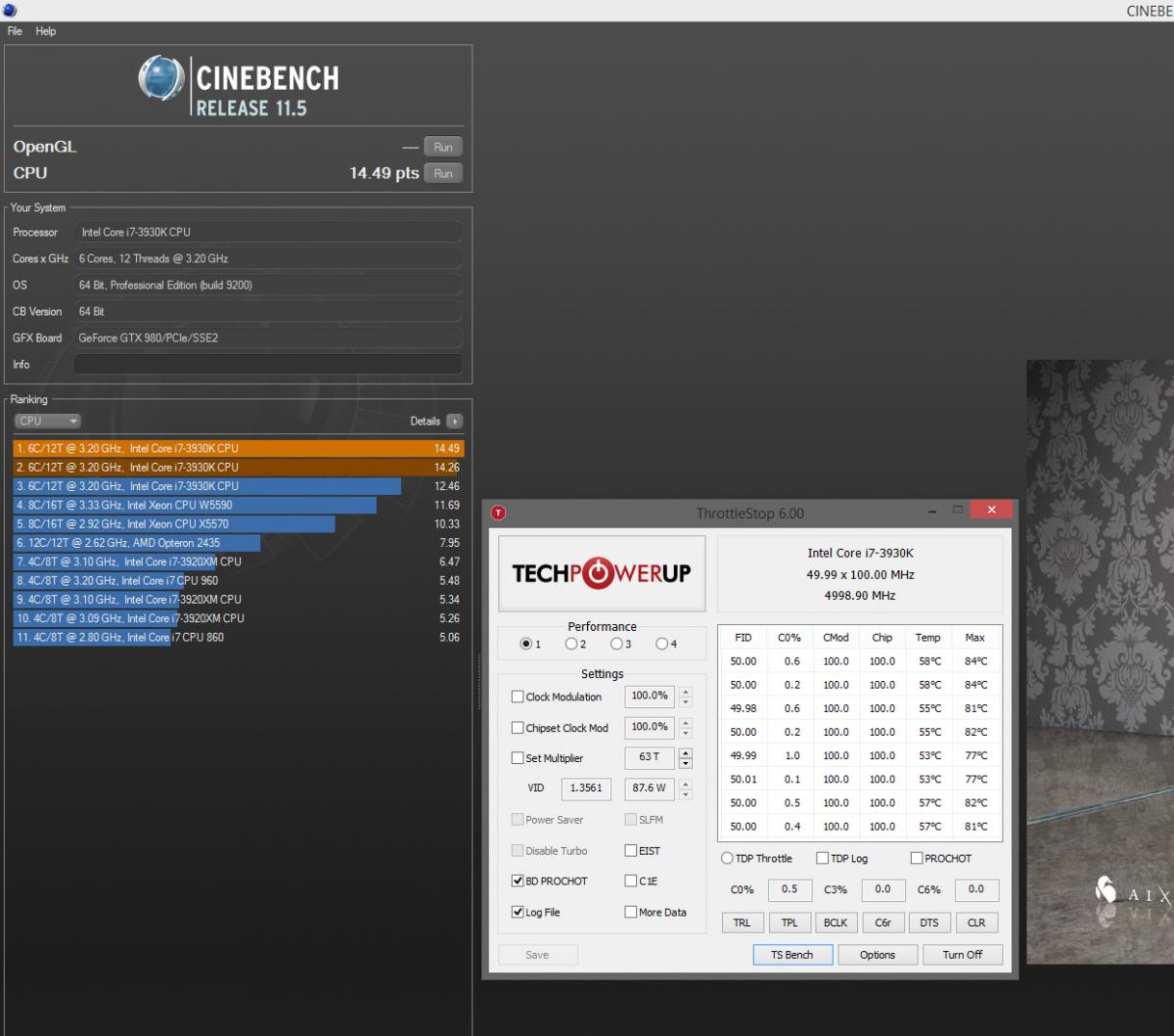The width and height of the screenshot is (1174, 1036).
Task: Click the ThrottleStop title bar icon
Action: pyautogui.click(x=498, y=513)
